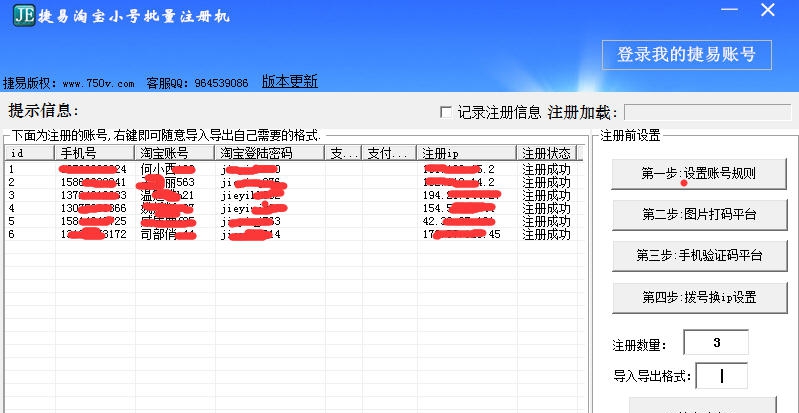Viewport: 799px width, 413px height.
Task: Click 注册成功 status in row 1
Action: [x=546, y=169]
